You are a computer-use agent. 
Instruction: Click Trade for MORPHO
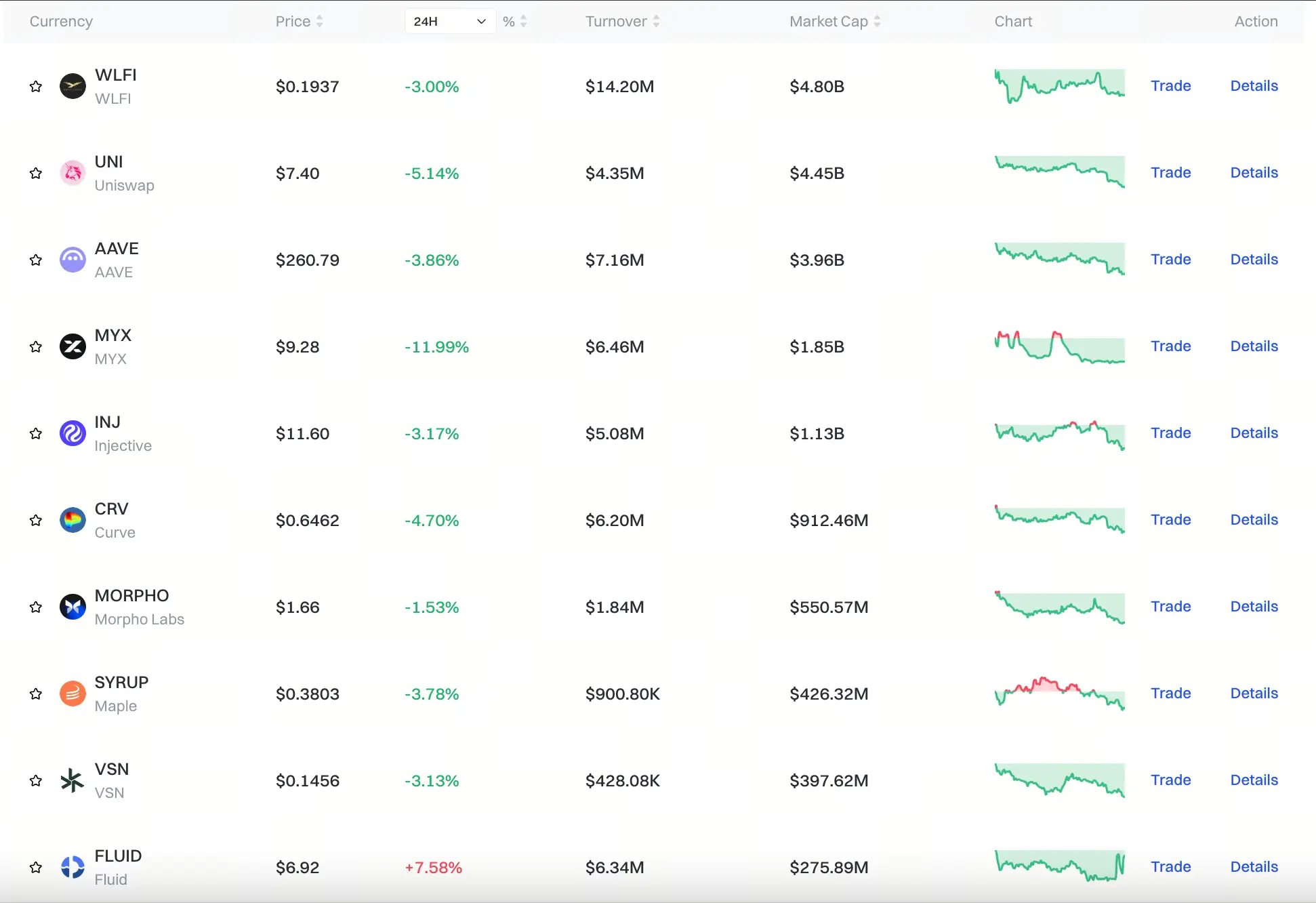coord(1170,607)
